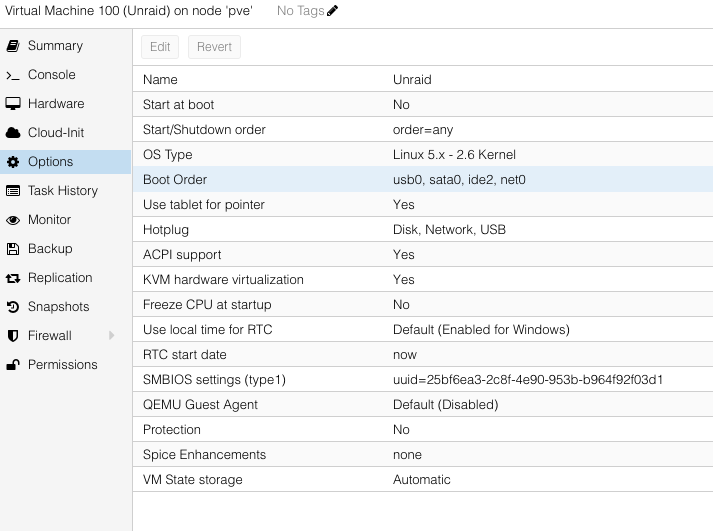Screen dimensions: 713x531
Task: Click the Options gear icon
Action: coord(13,162)
